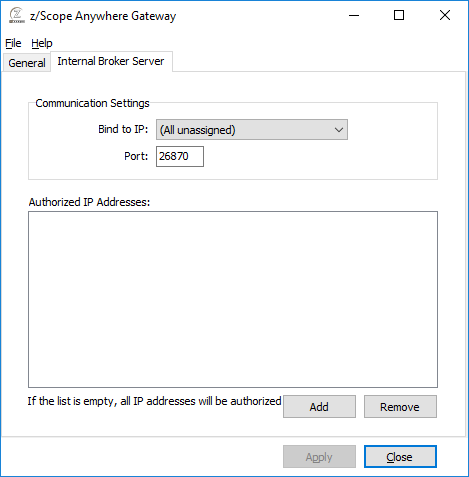Switch to the General tab

[x=27, y=63]
